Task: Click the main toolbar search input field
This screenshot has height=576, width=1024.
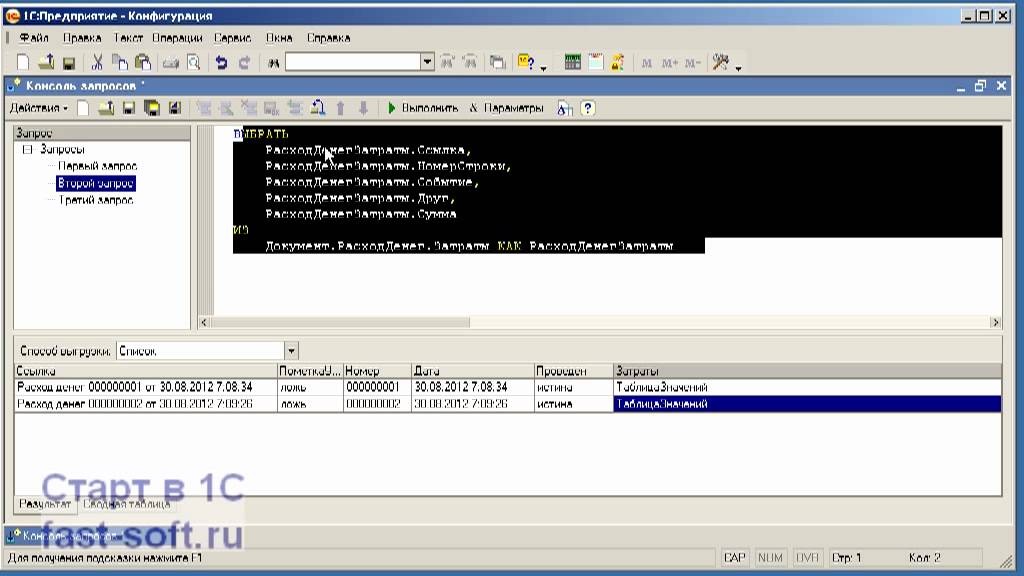Action: coord(353,62)
